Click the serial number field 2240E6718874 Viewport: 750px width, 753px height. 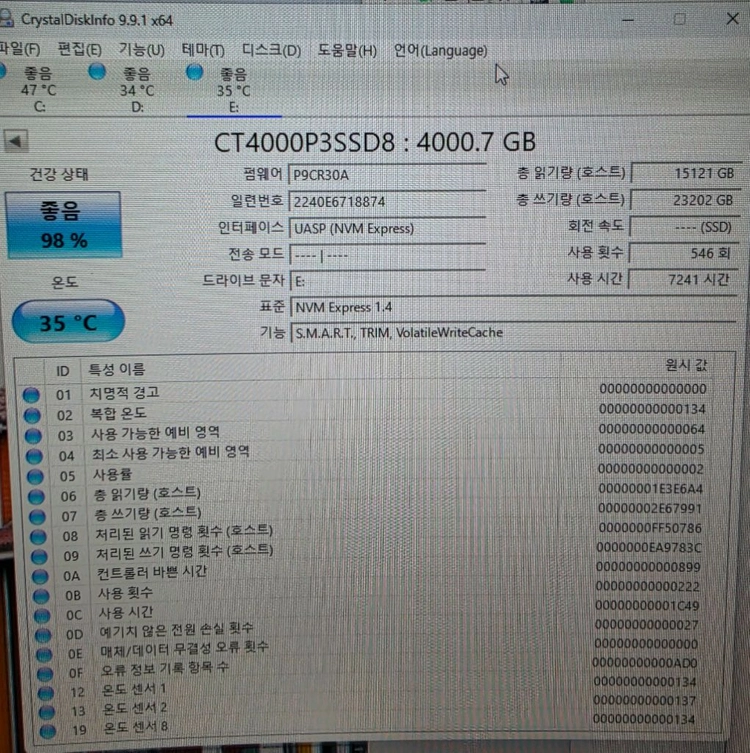(x=387, y=201)
